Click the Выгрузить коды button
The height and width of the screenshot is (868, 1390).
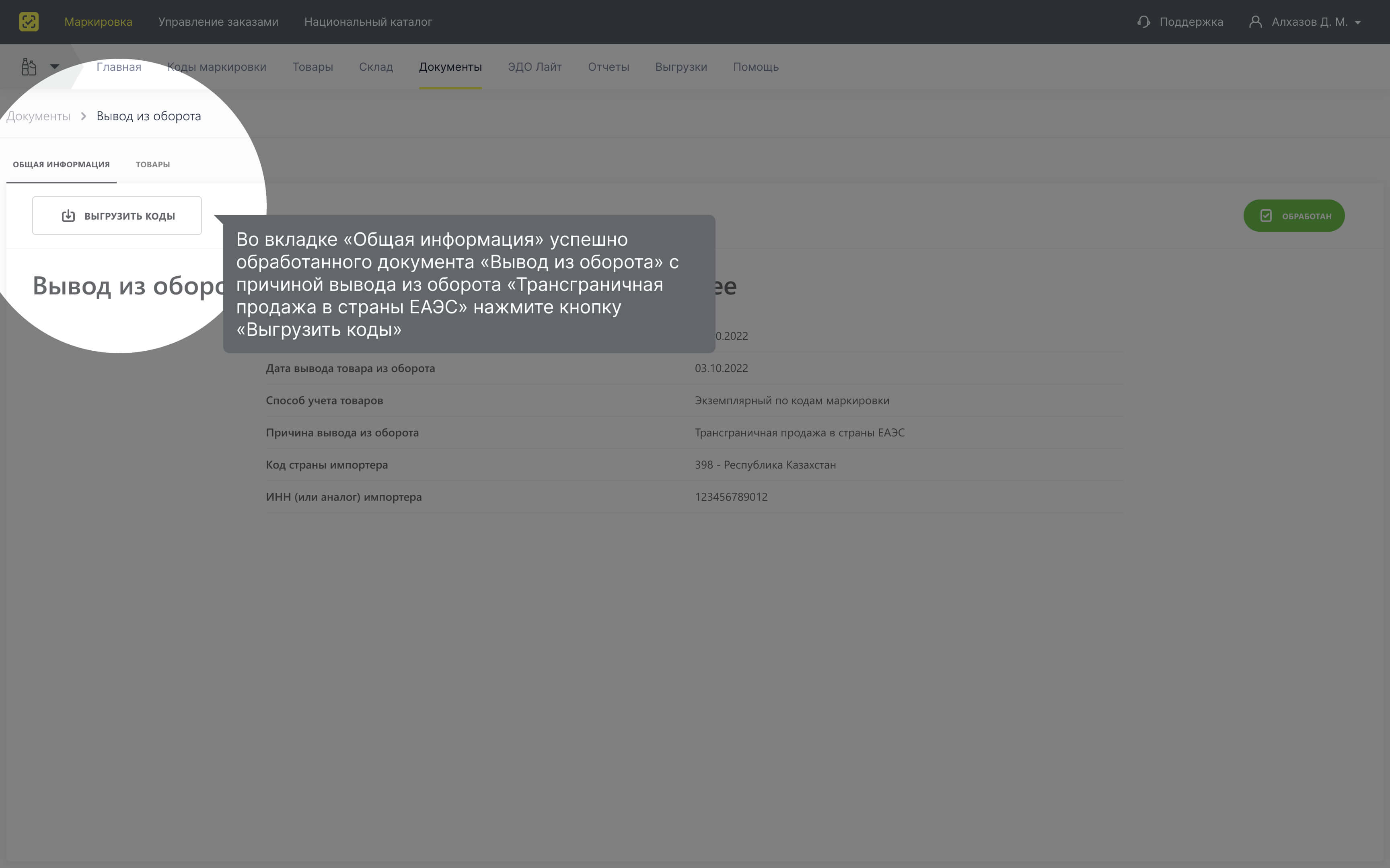117,216
